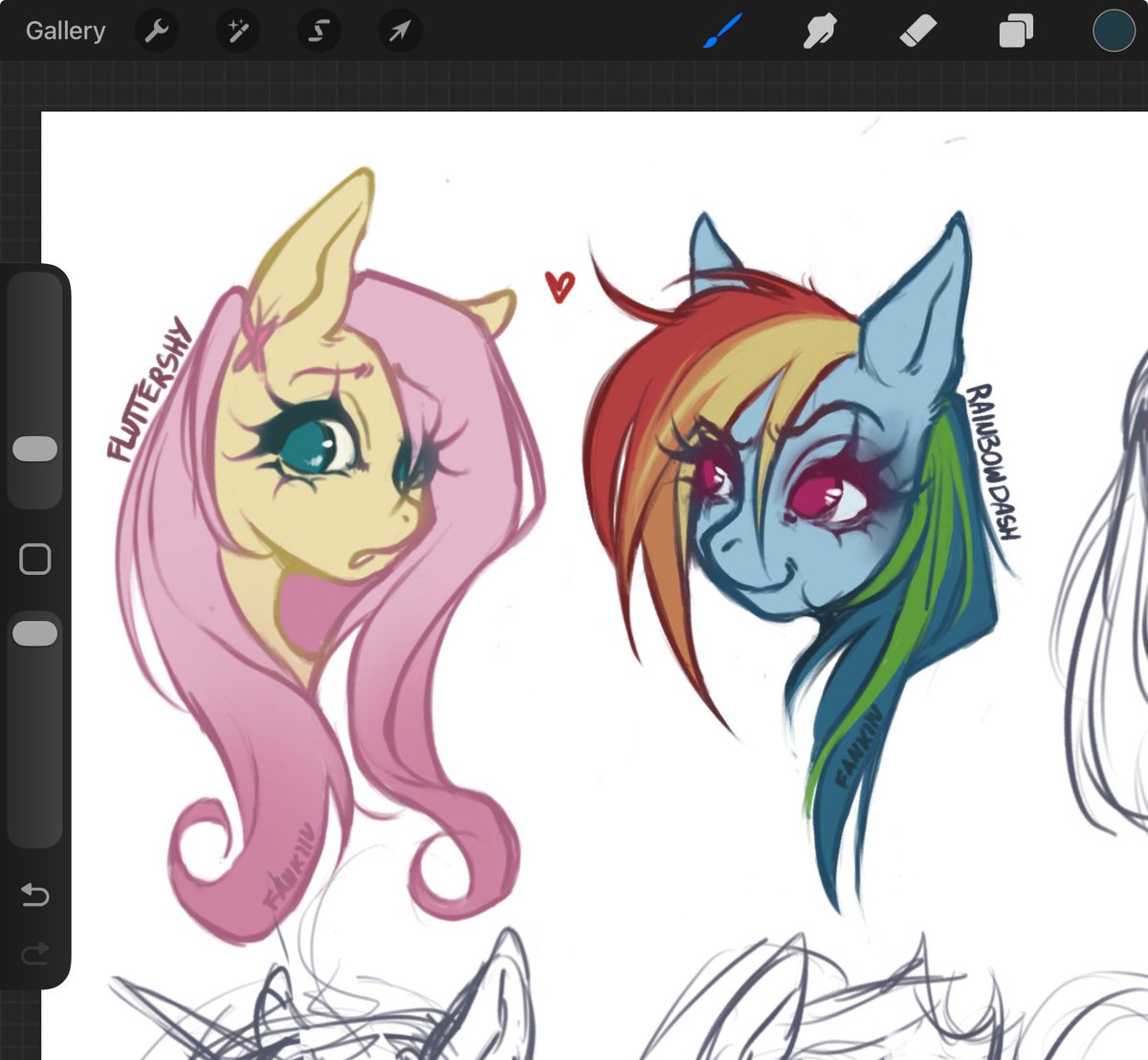Activate the Selection tool

click(319, 32)
